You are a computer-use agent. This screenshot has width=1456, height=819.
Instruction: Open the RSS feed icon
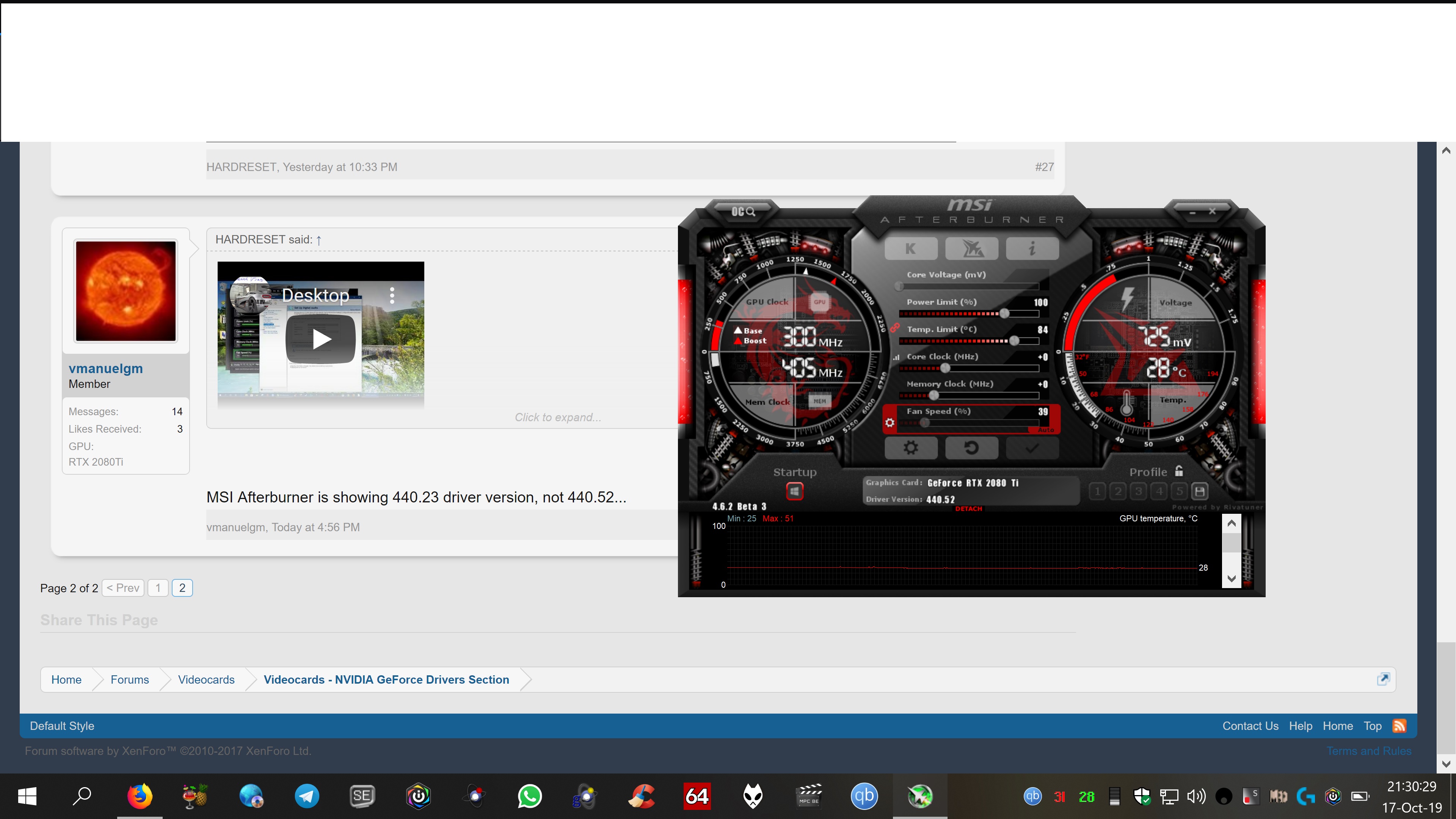(1400, 726)
